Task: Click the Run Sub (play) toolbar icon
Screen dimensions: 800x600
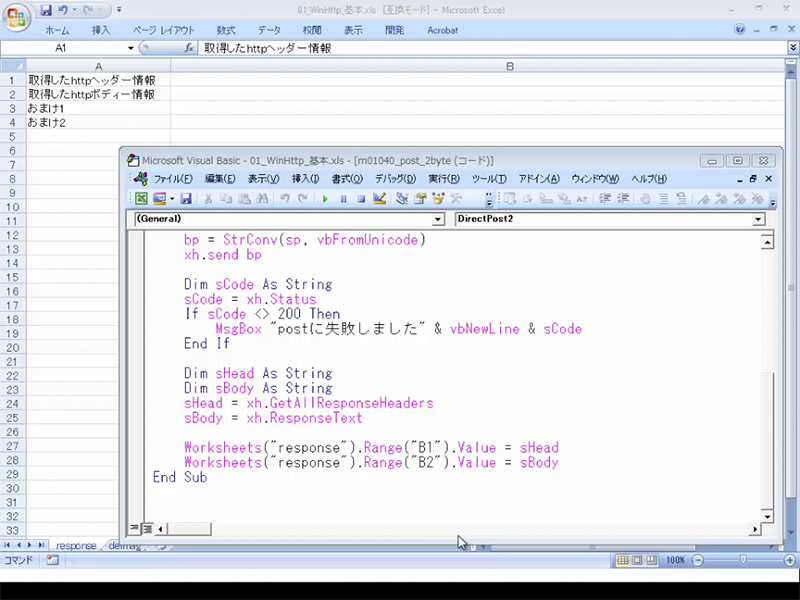Action: pos(325,199)
